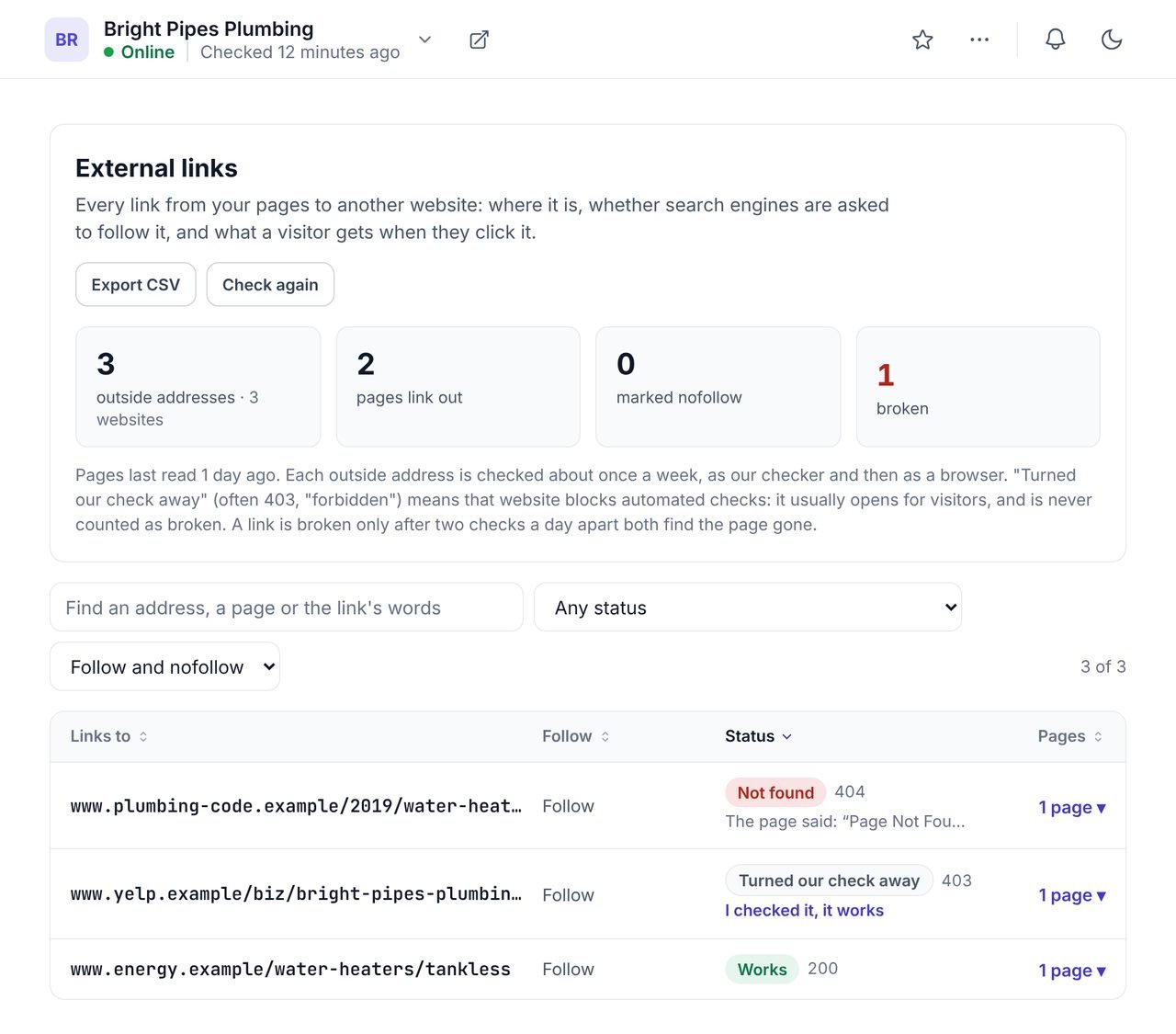Click the plumbing-code.example link address
This screenshot has width=1176, height=1034.
pos(296,806)
